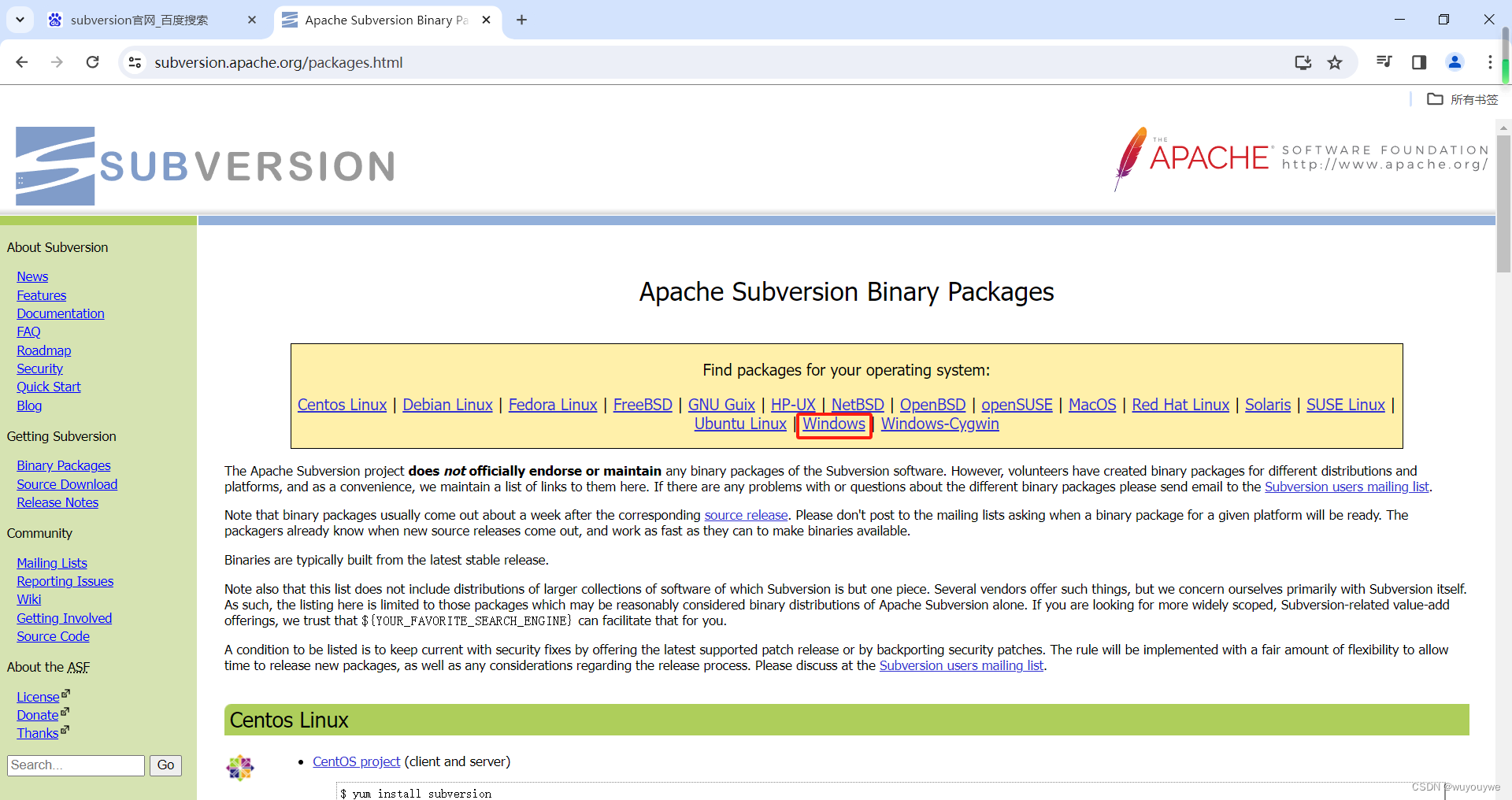The height and width of the screenshot is (800, 1512).
Task: View site information icon in address bar
Action: coord(135,62)
